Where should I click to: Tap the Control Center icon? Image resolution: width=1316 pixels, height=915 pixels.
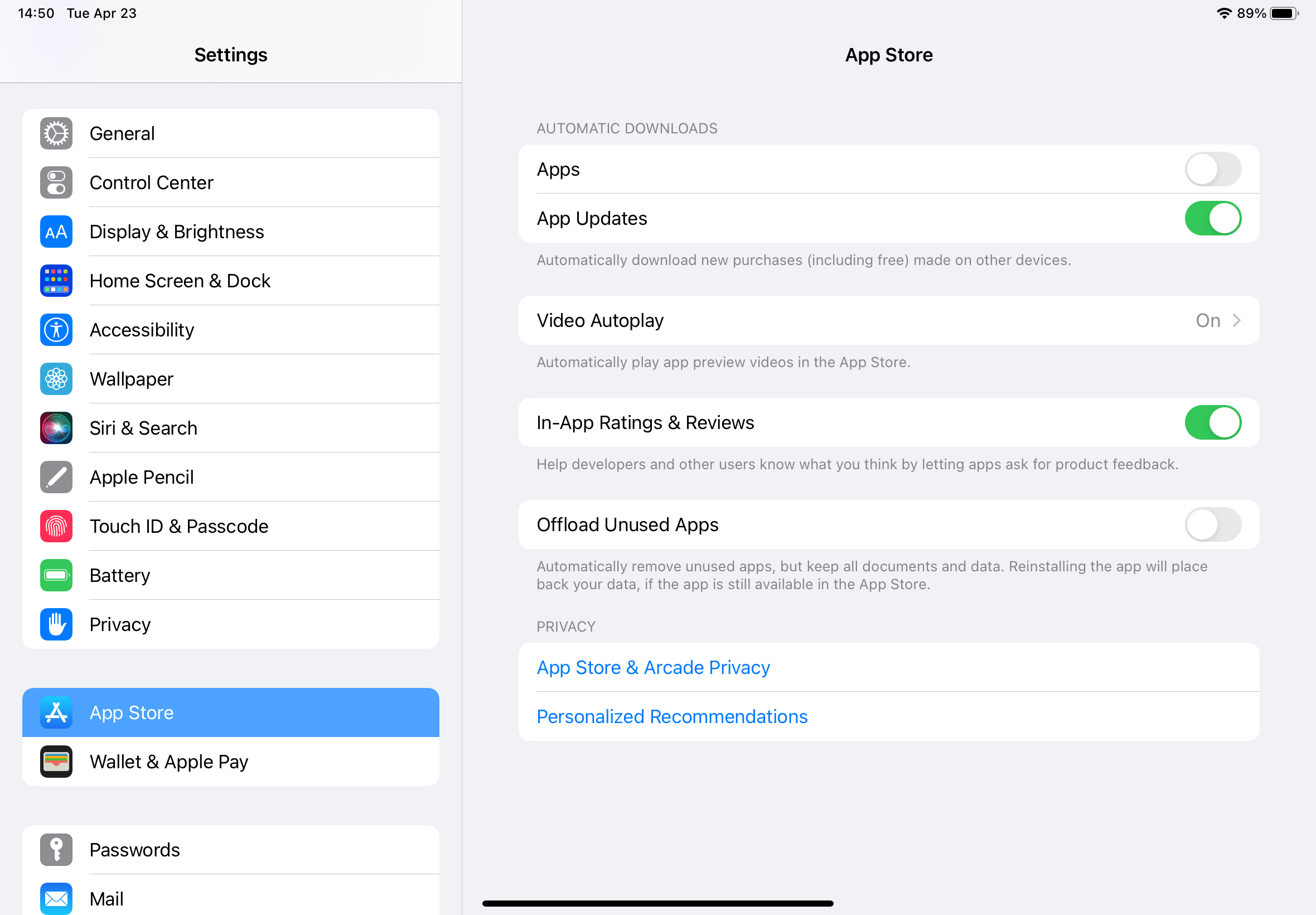[56, 183]
